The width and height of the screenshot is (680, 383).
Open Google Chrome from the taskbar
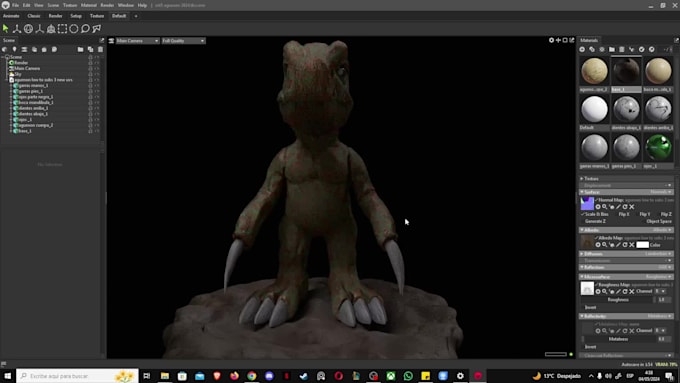(x=252, y=376)
